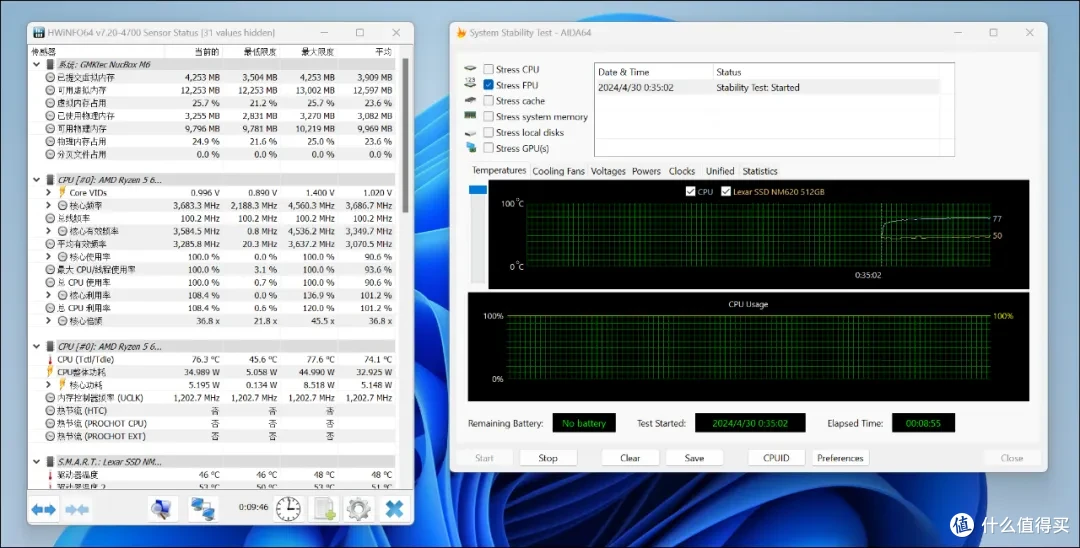Click the networked computers icon
This screenshot has width=1080, height=548.
(203, 509)
